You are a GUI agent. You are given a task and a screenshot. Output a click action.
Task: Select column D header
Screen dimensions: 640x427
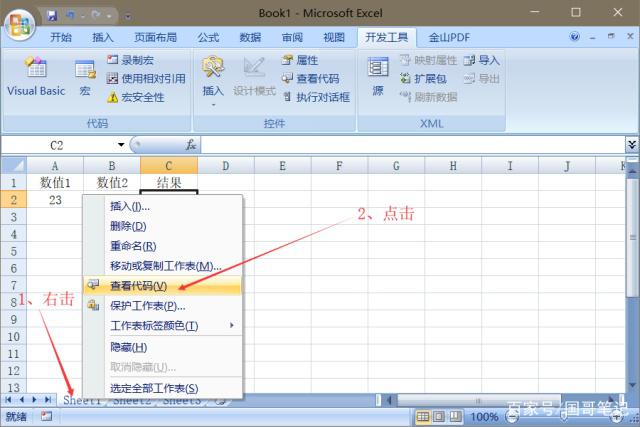coord(226,166)
